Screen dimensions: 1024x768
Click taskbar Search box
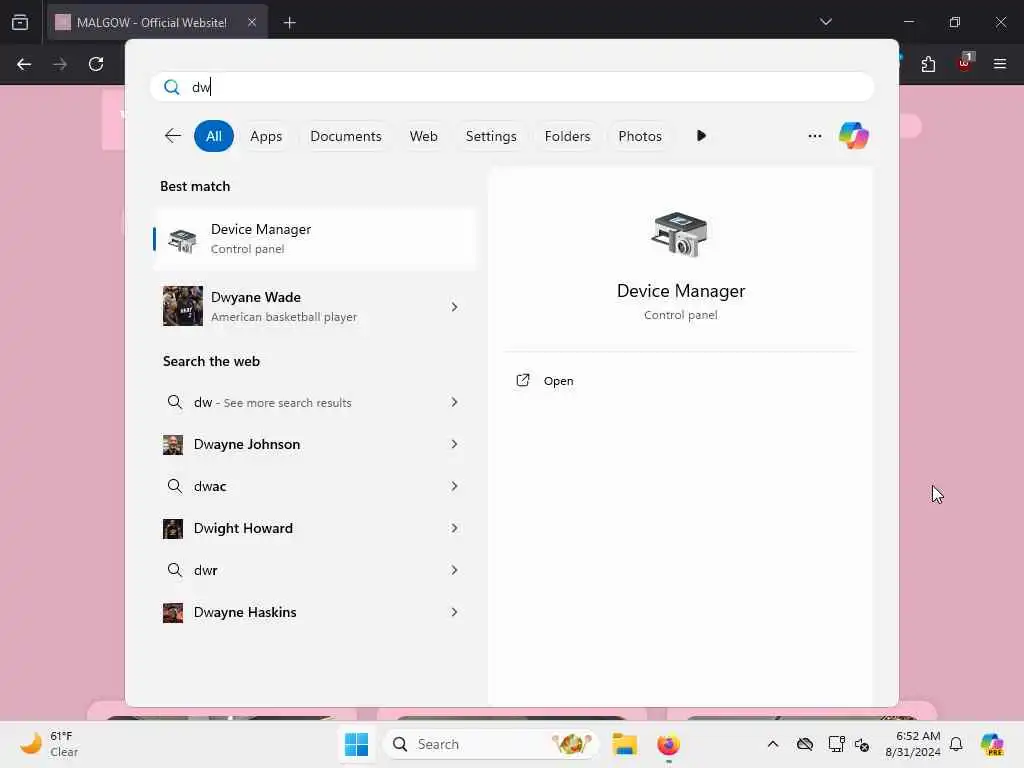point(491,744)
